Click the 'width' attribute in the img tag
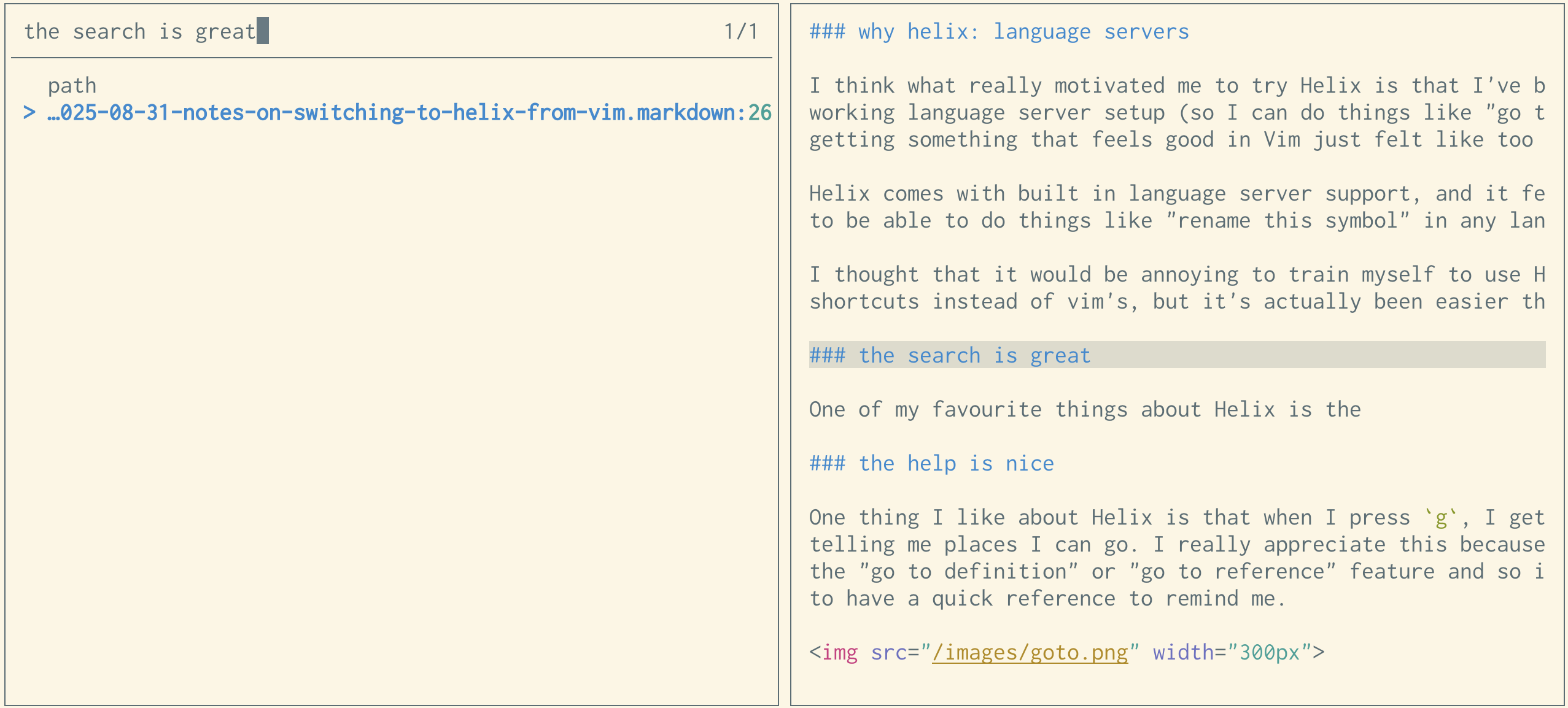Image resolution: width=1568 pixels, height=708 pixels. [1183, 652]
